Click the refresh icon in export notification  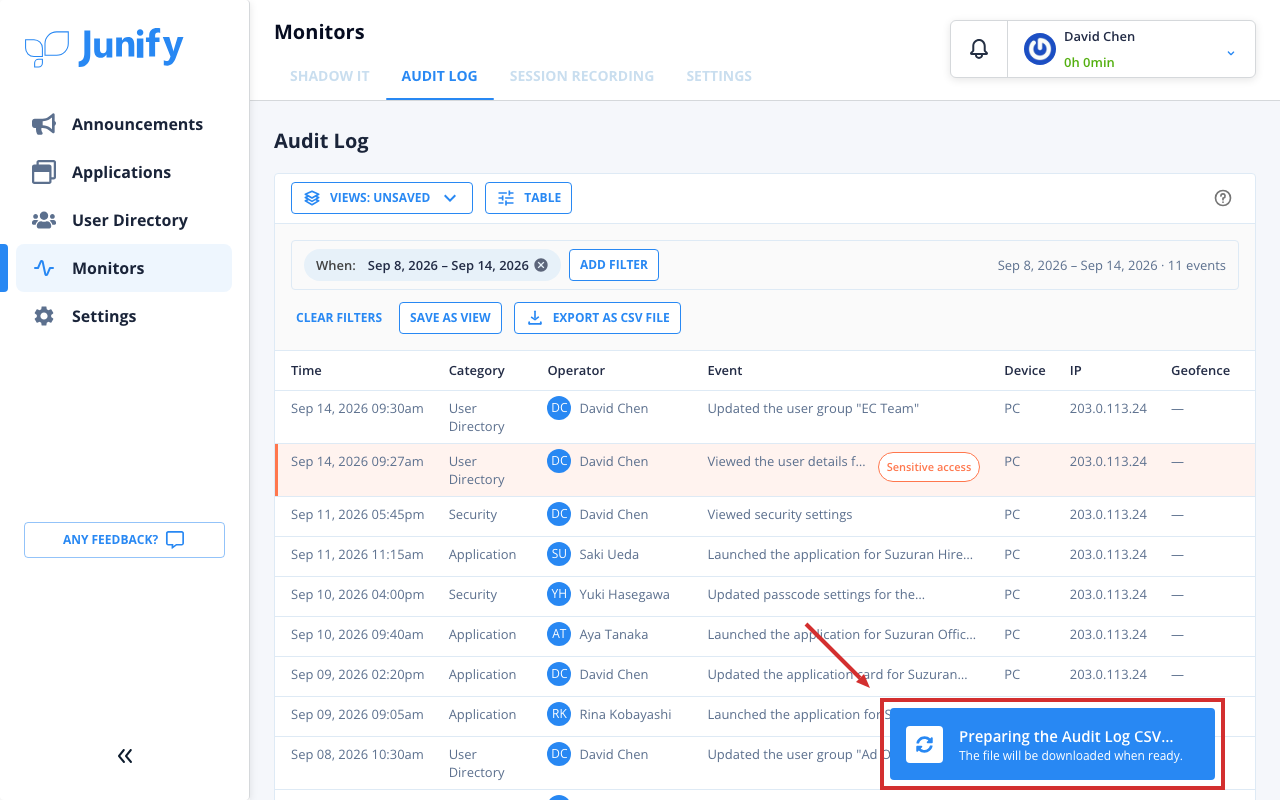925,744
